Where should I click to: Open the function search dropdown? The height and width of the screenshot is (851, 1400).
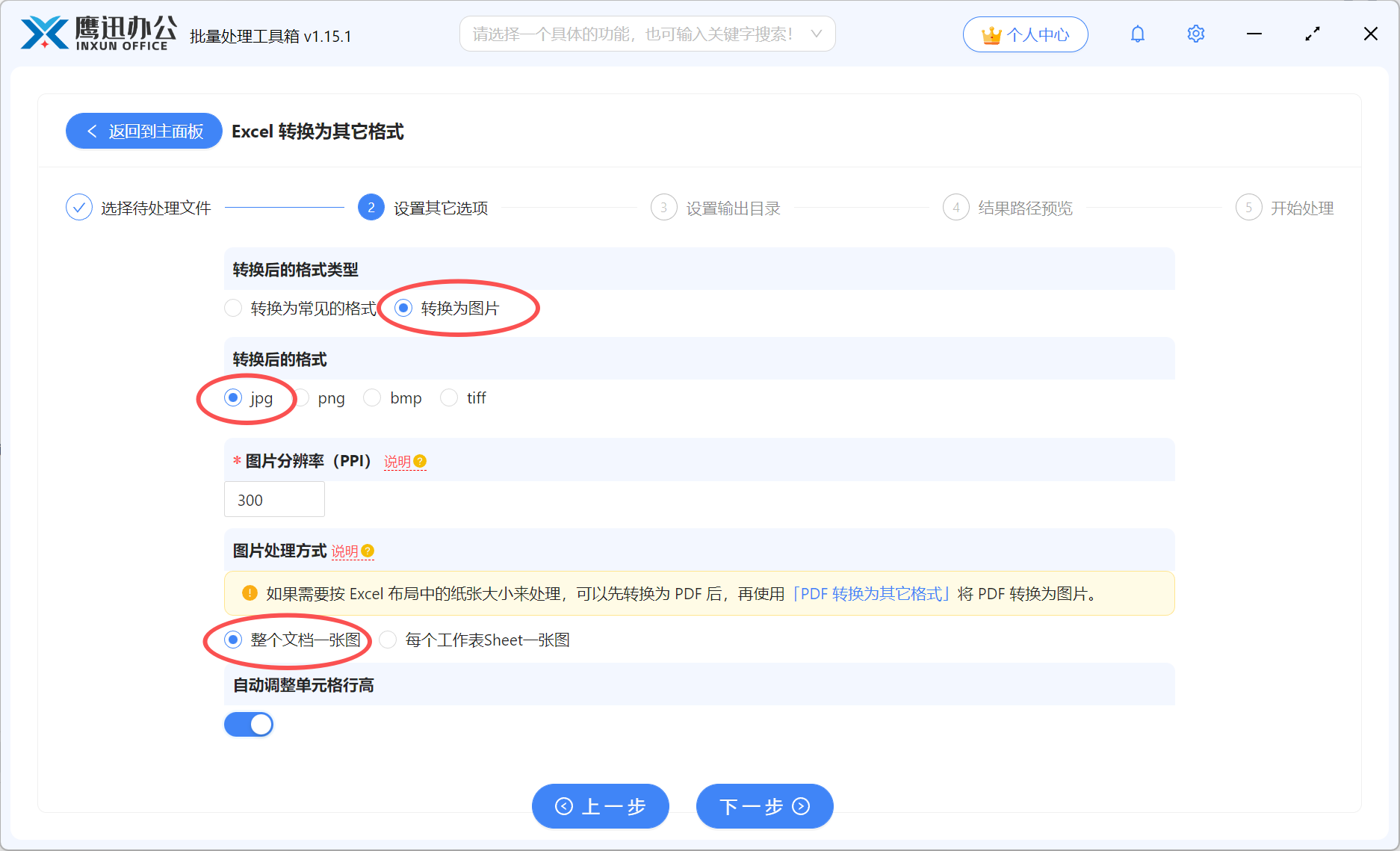(647, 34)
